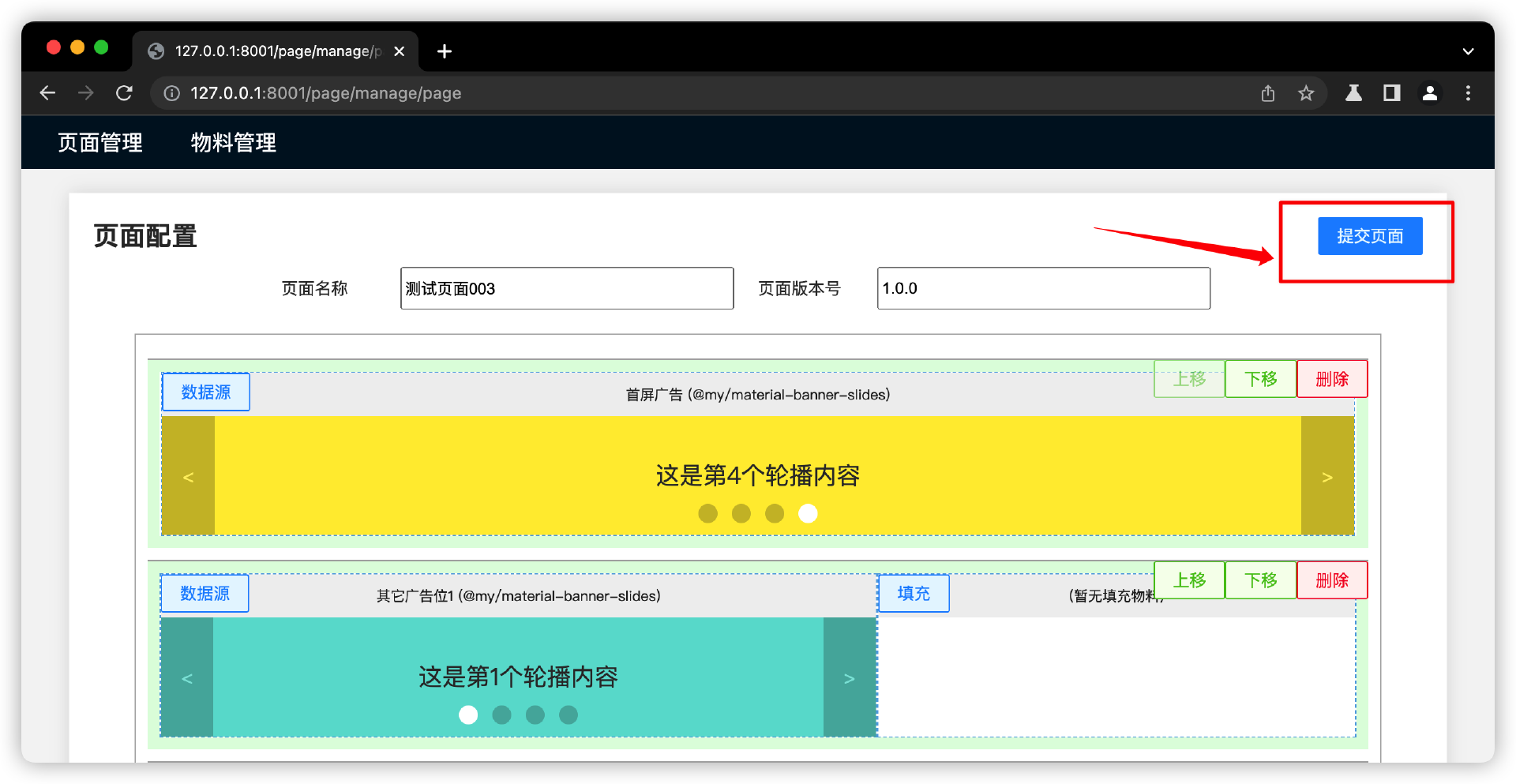The image size is (1516, 784).
Task: Expand the tab search chevron
Action: (x=1468, y=51)
